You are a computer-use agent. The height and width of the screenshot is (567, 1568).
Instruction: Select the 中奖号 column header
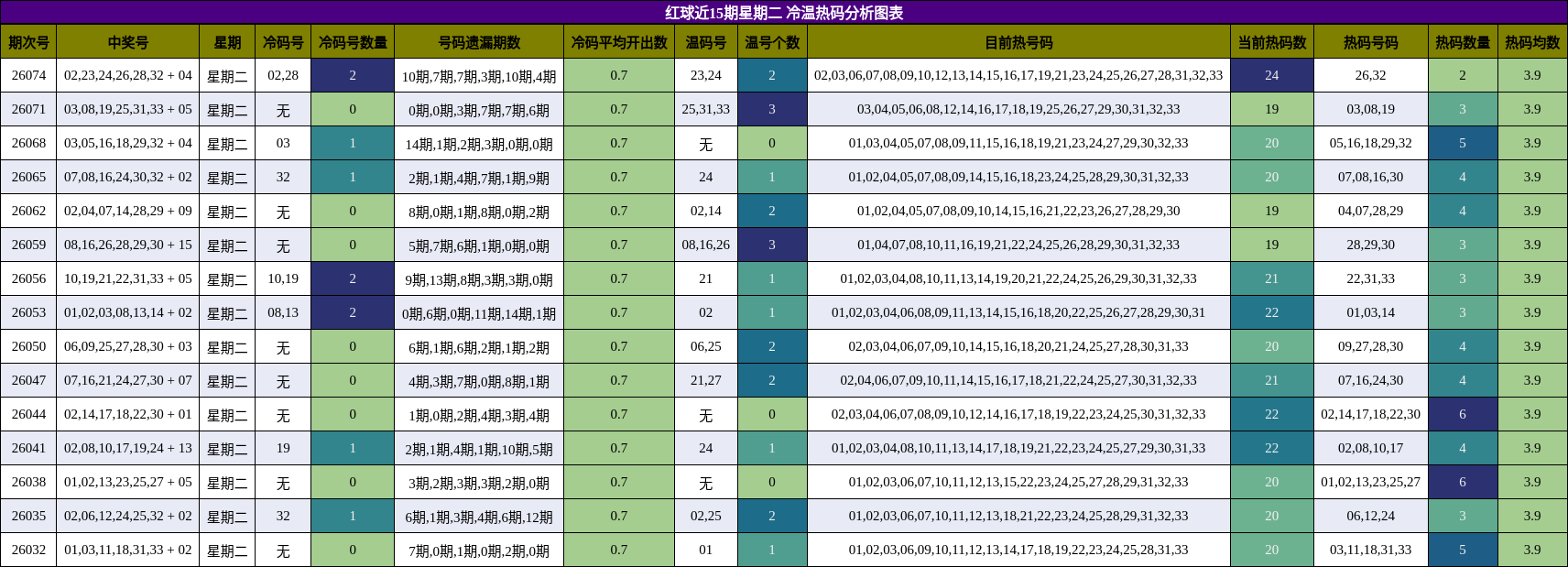click(x=128, y=42)
